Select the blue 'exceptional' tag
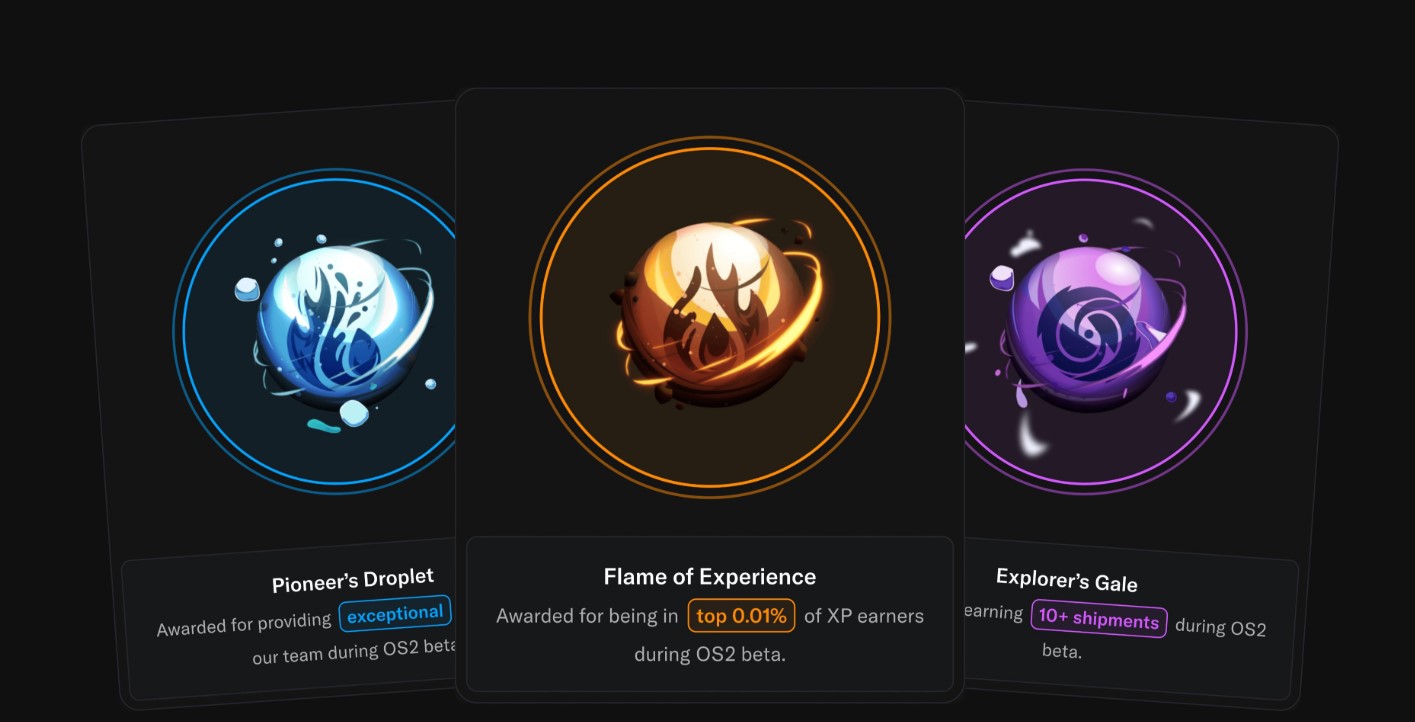 tap(395, 614)
